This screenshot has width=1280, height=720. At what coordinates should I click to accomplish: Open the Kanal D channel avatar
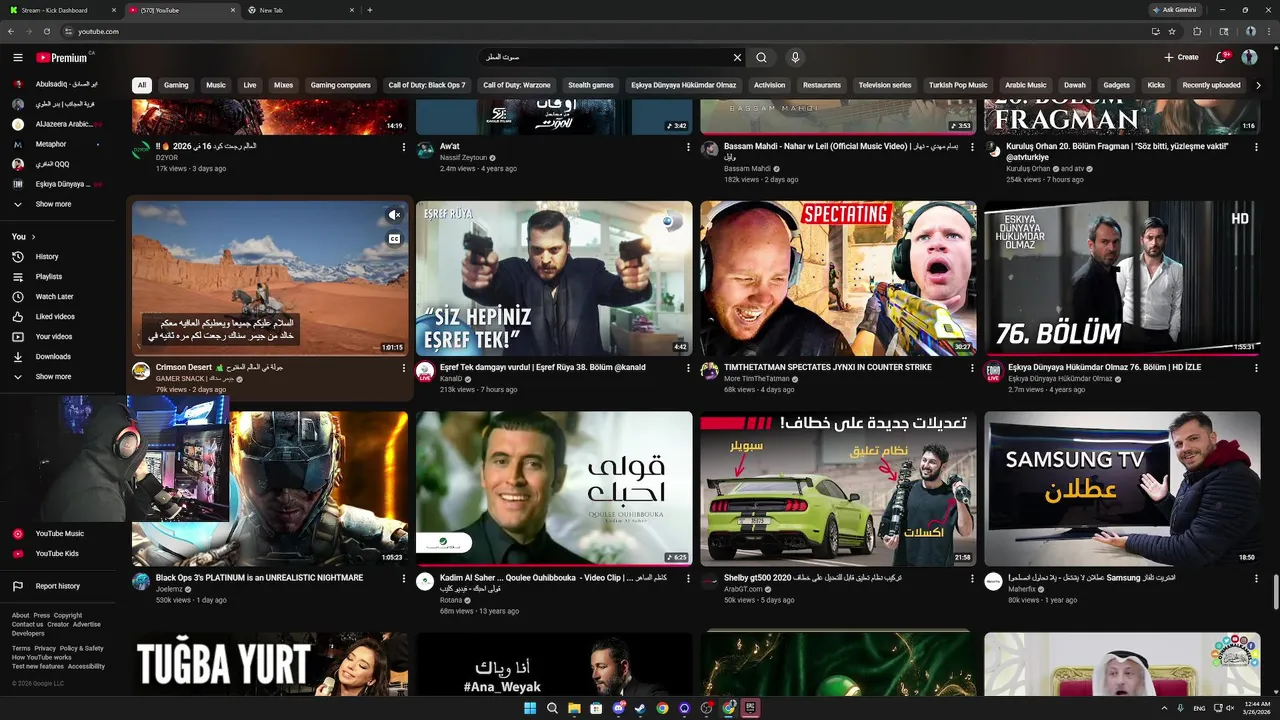tap(425, 371)
